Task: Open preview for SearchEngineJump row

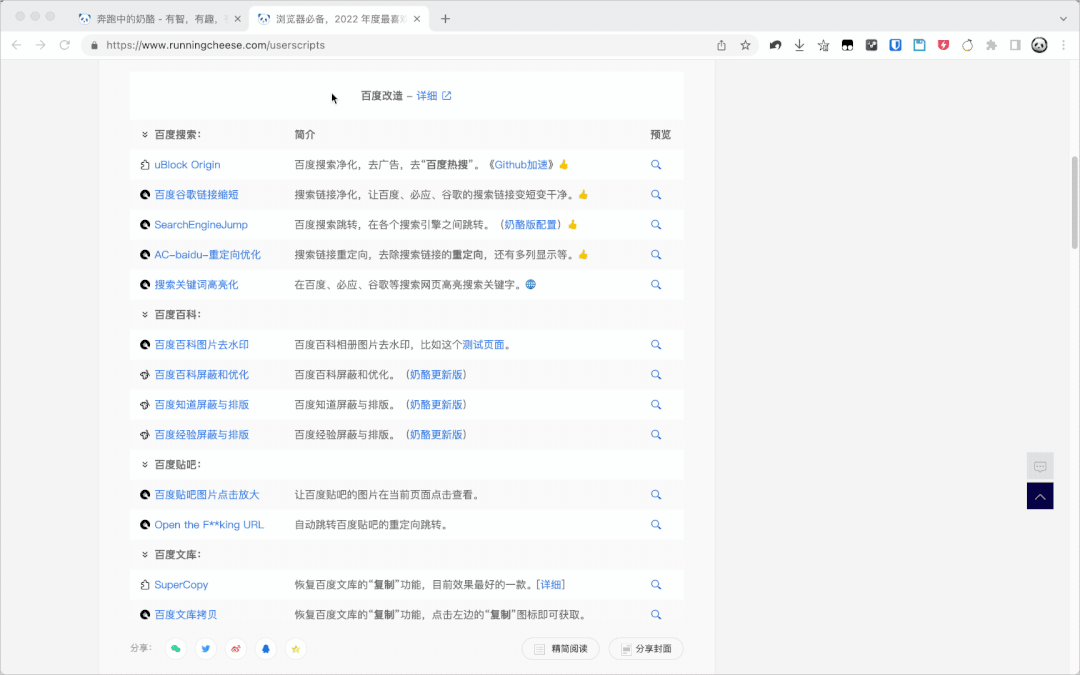Action: click(656, 225)
